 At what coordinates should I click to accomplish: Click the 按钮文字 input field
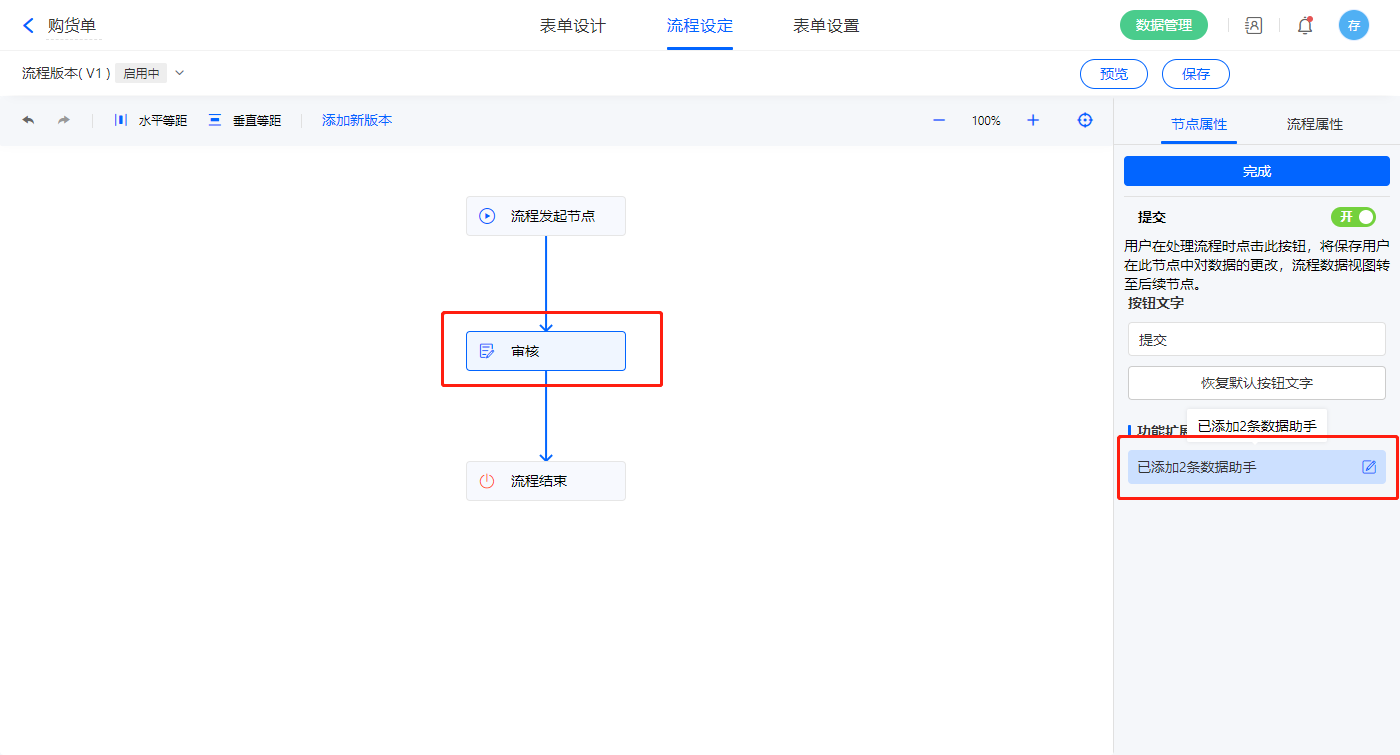coord(1256,339)
